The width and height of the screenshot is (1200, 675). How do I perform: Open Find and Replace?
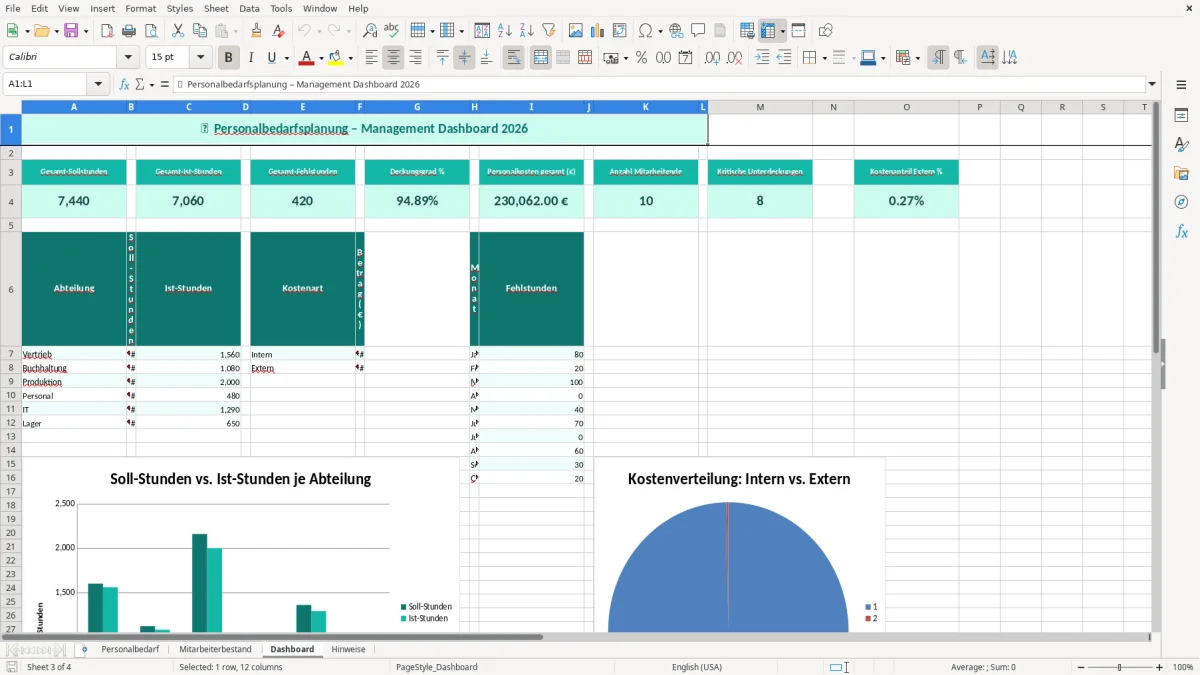point(370,31)
